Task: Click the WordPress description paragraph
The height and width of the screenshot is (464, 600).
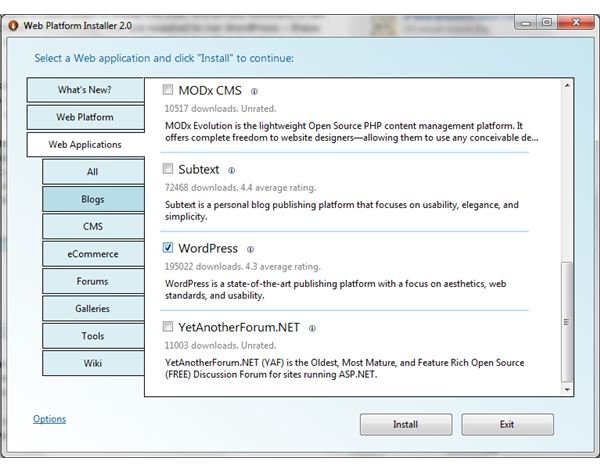Action: [x=336, y=290]
